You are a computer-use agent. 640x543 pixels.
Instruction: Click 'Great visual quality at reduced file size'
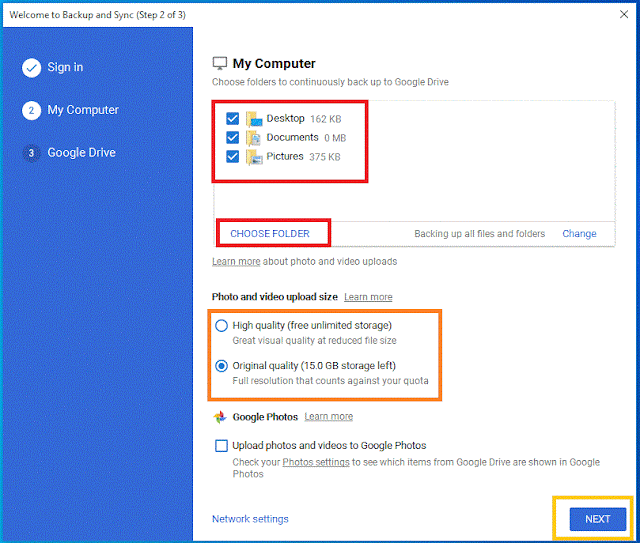pos(314,340)
